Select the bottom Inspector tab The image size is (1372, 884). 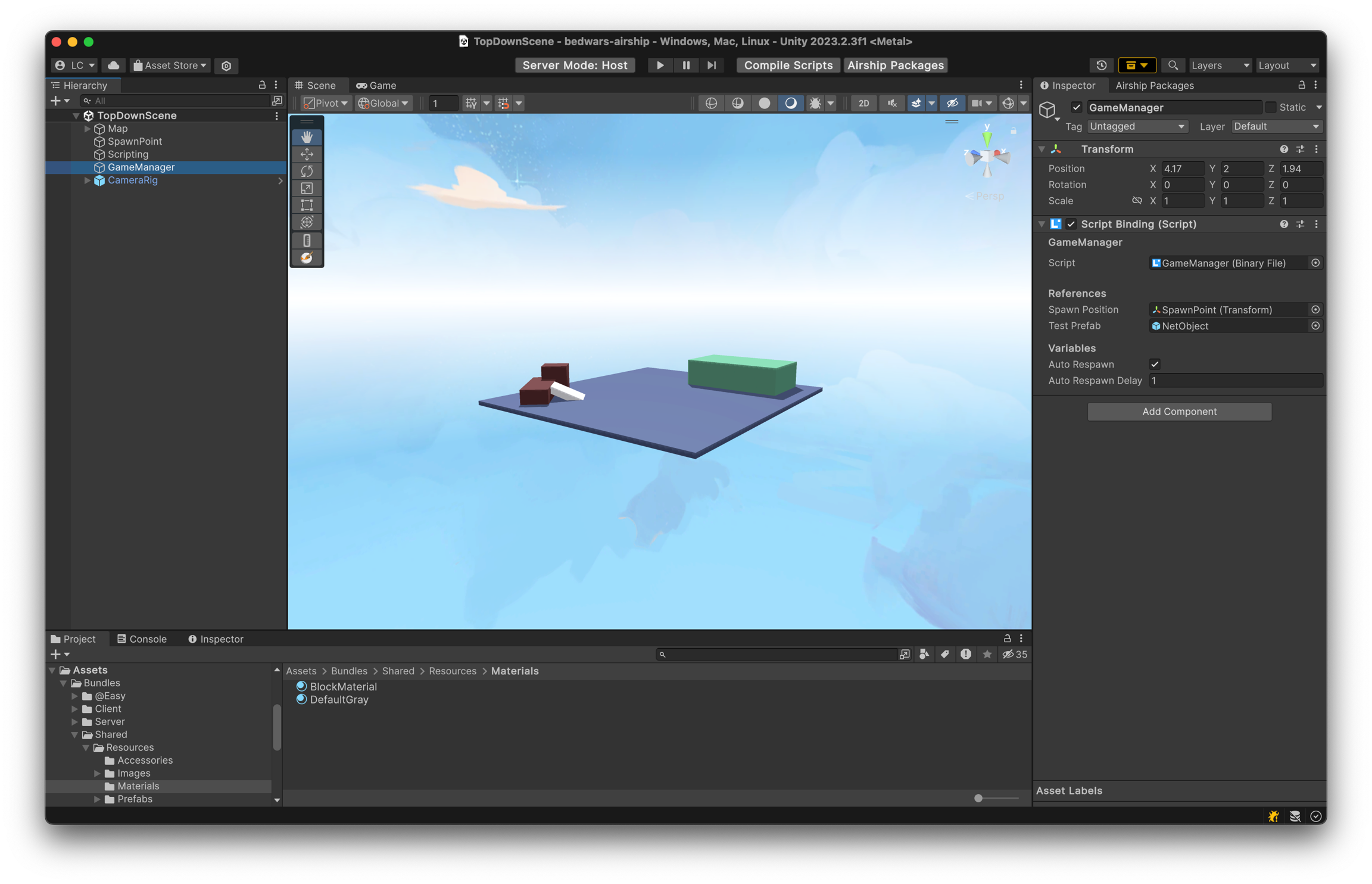[x=216, y=639]
